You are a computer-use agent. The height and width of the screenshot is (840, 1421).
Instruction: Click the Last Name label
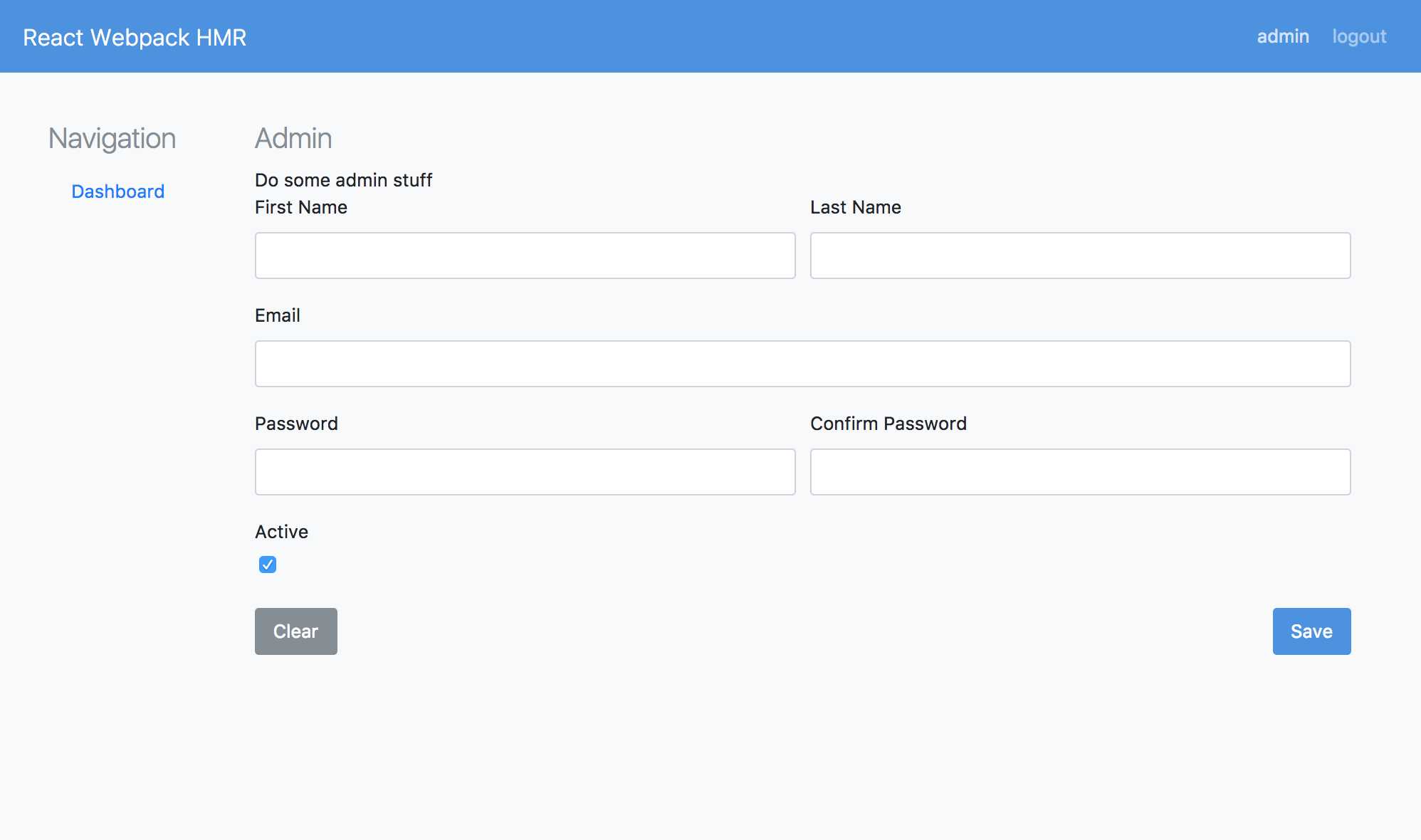point(856,207)
